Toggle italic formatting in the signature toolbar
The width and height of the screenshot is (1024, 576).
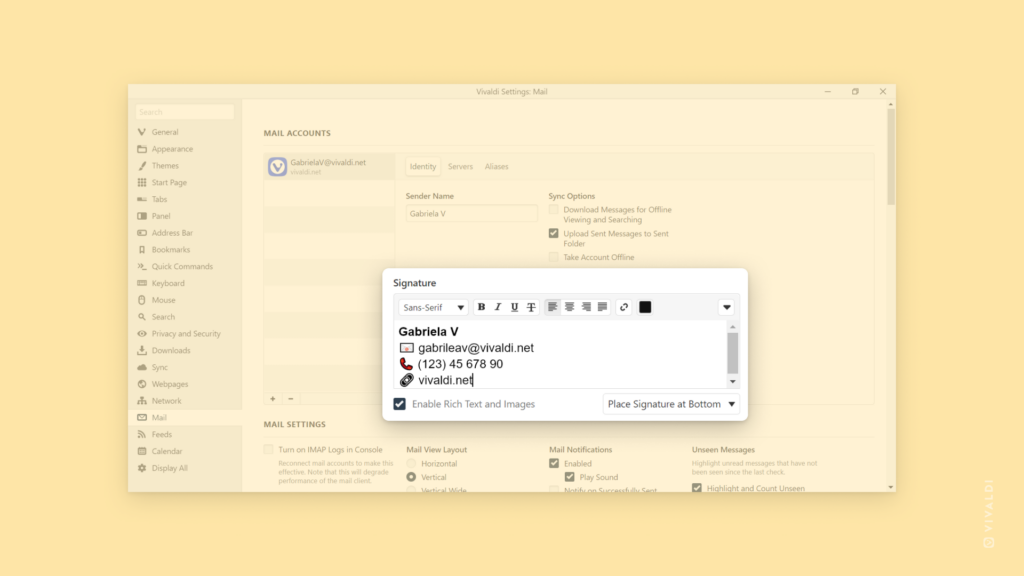pyautogui.click(x=498, y=307)
